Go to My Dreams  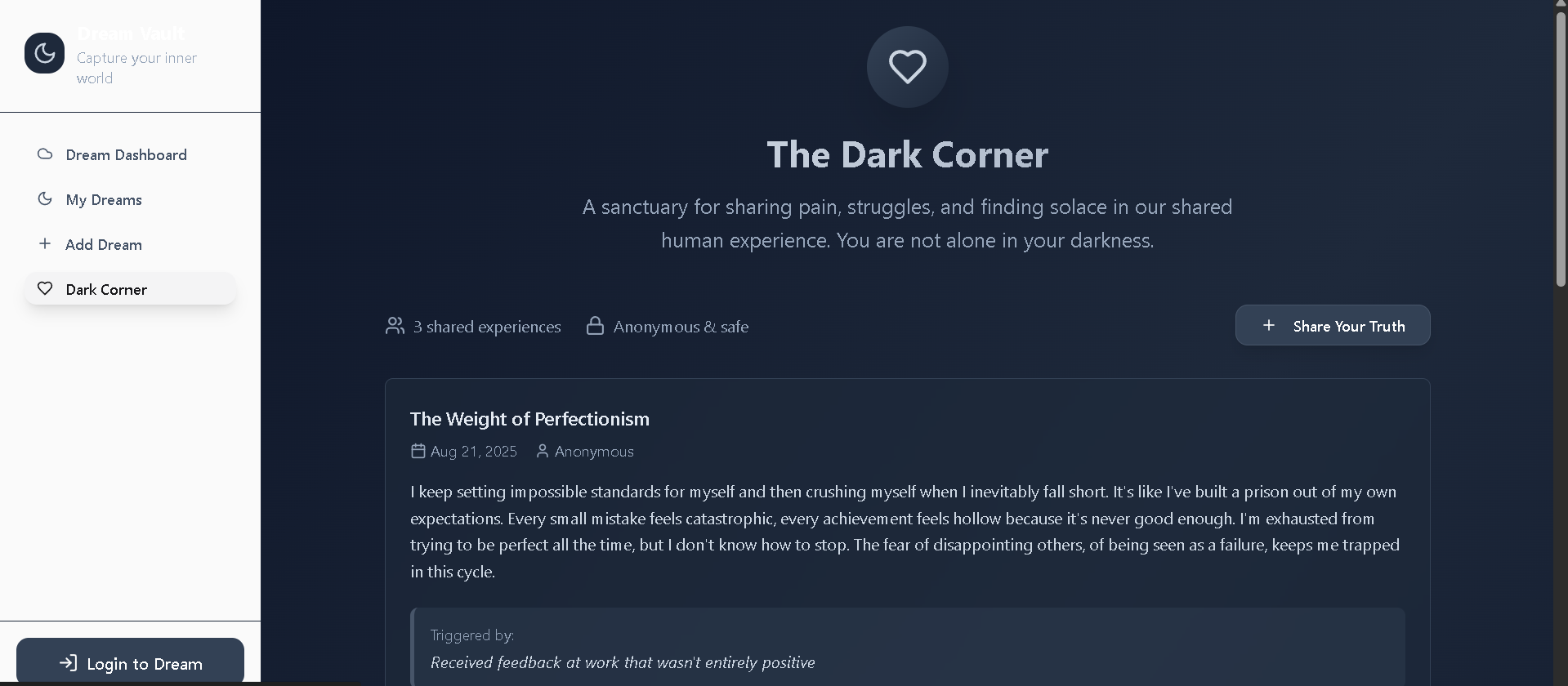coord(104,200)
